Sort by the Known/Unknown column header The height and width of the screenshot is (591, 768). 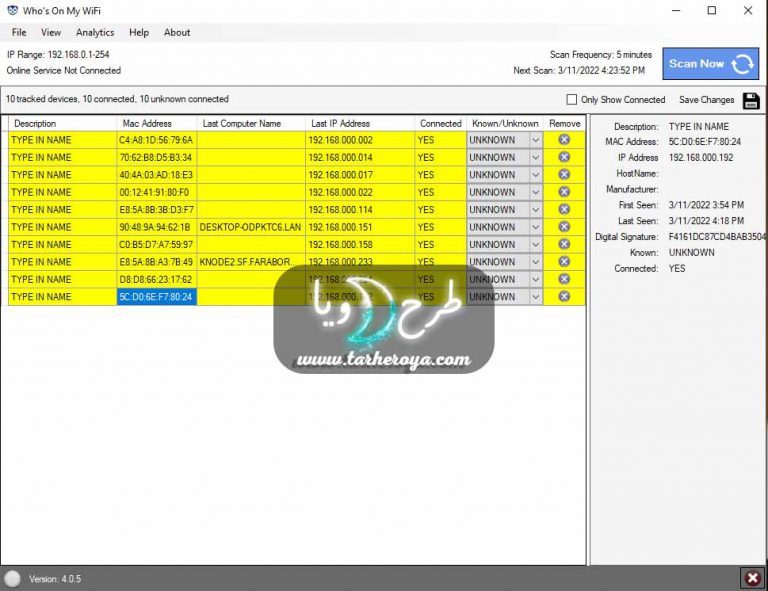[505, 123]
